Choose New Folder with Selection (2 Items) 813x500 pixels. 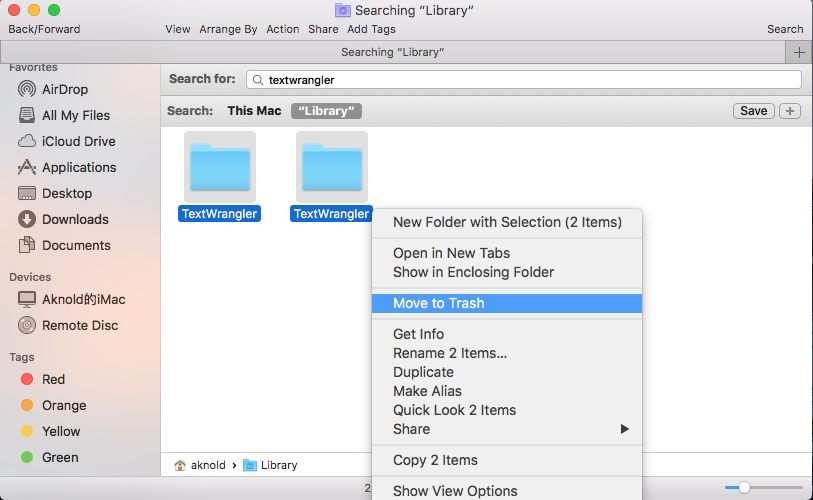coord(507,223)
